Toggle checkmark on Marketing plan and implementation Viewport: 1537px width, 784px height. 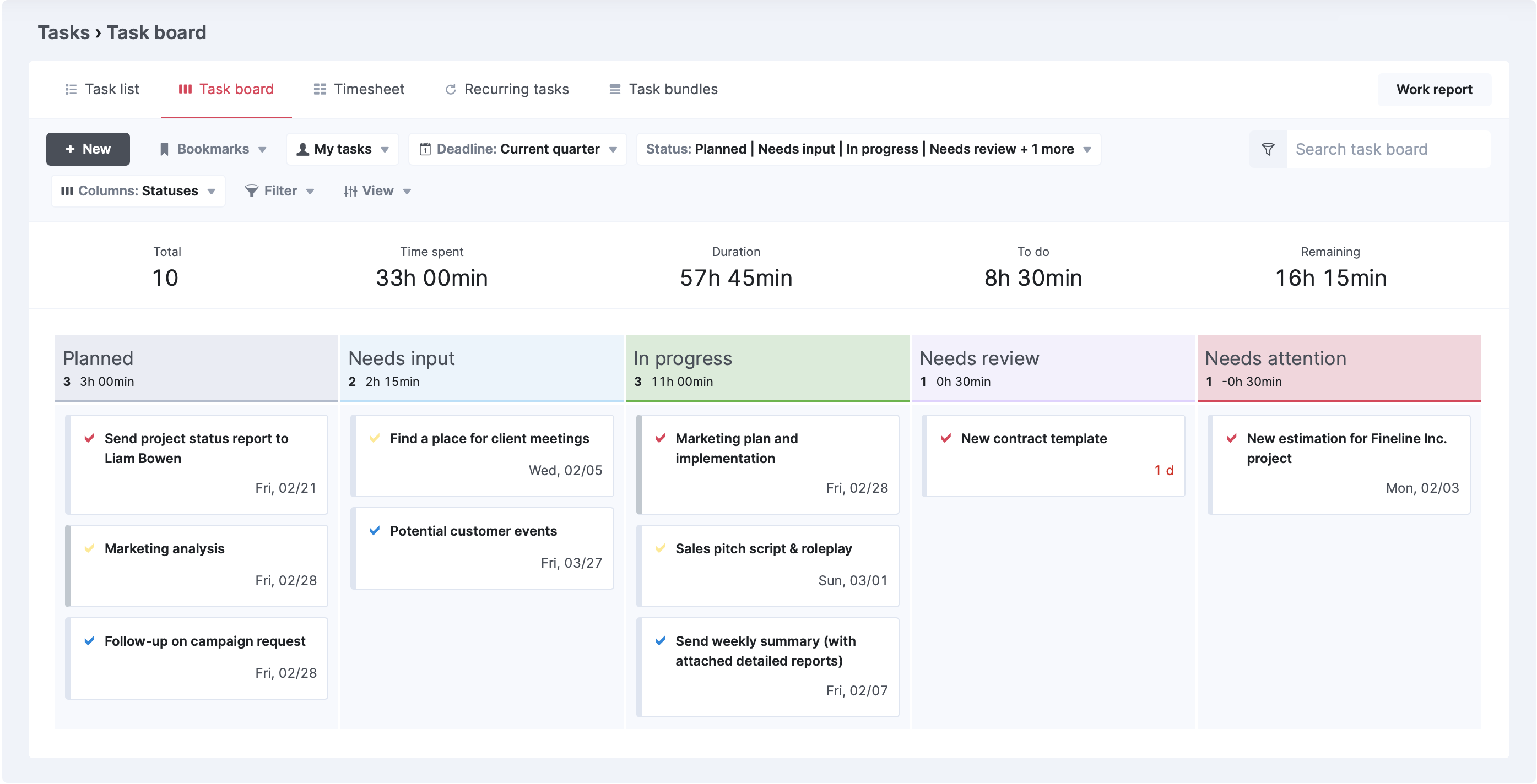pos(661,438)
